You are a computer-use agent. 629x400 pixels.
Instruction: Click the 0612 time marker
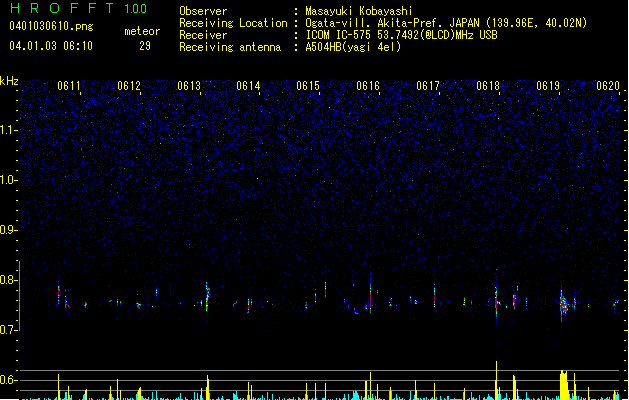(129, 86)
